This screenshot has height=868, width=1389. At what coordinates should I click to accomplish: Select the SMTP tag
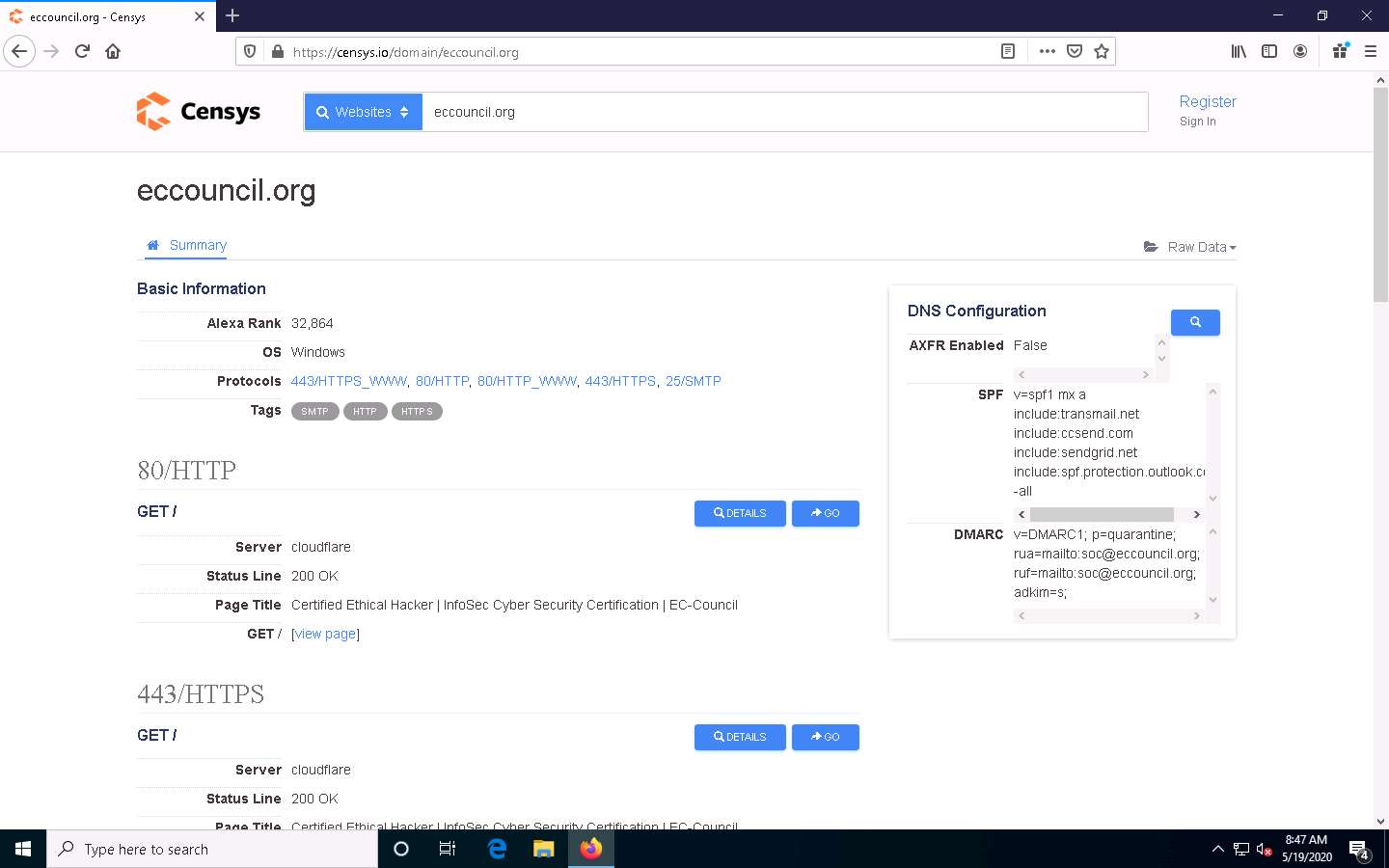pyautogui.click(x=314, y=412)
